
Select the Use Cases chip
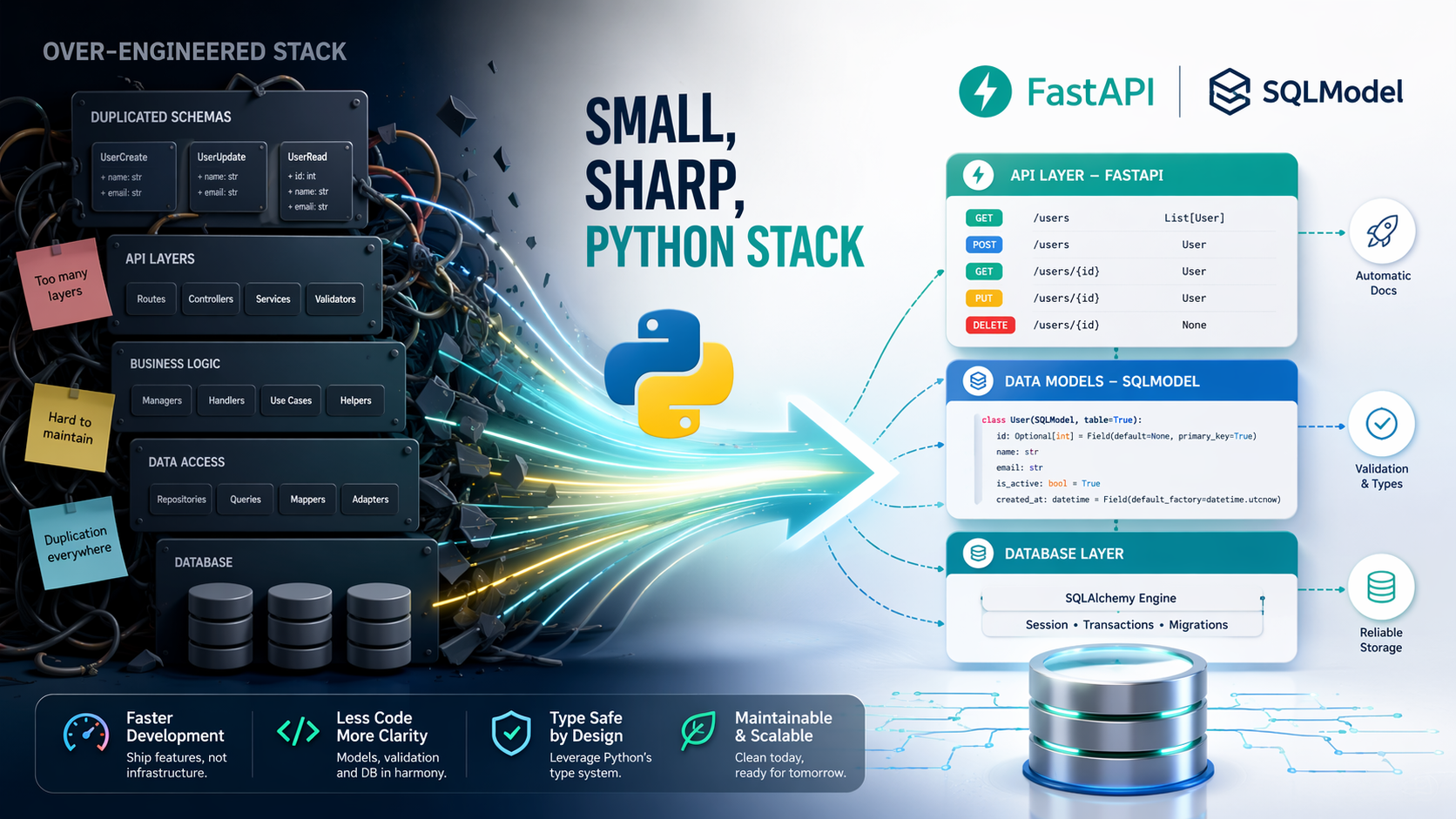tap(291, 401)
